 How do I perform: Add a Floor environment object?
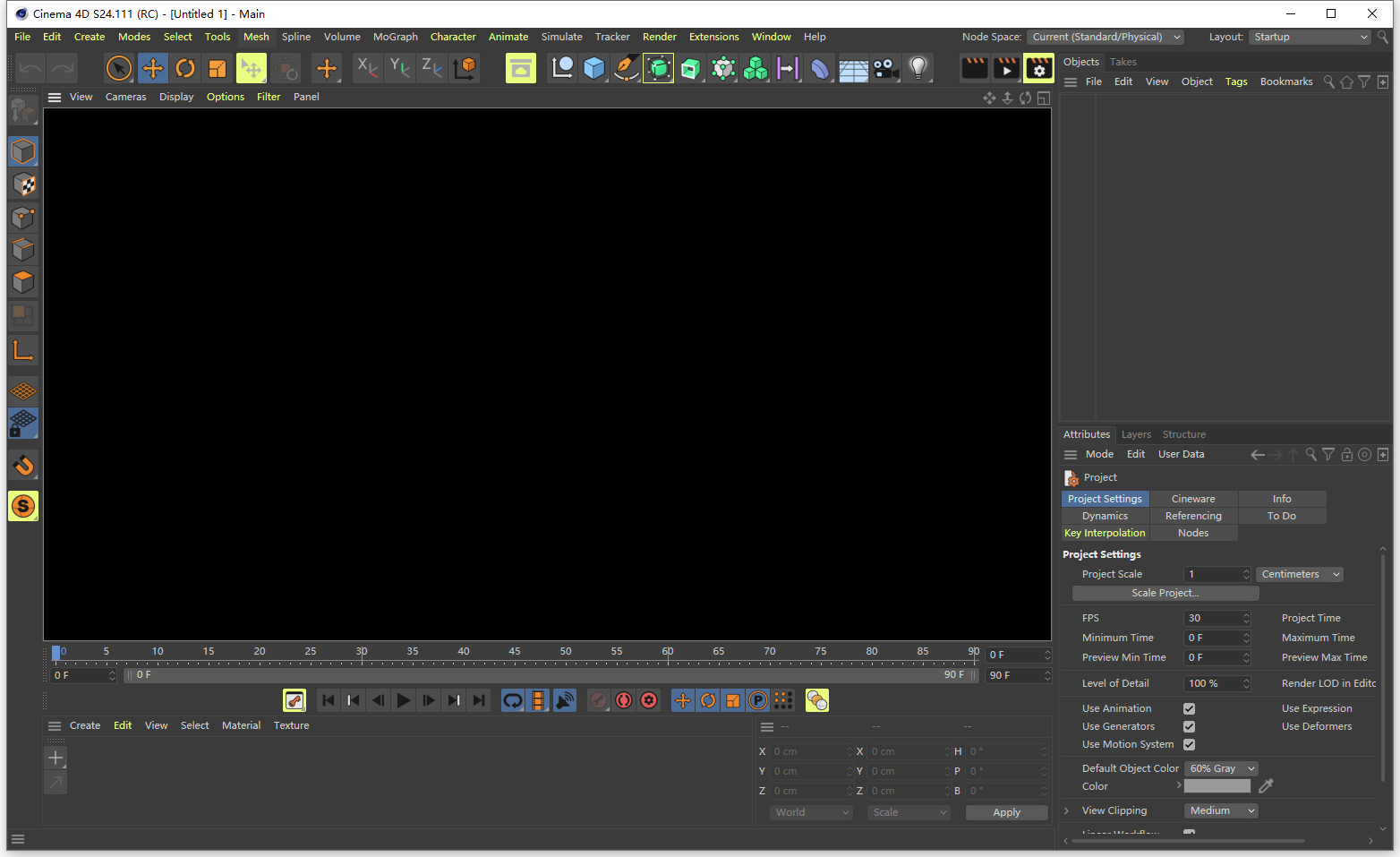[x=853, y=68]
